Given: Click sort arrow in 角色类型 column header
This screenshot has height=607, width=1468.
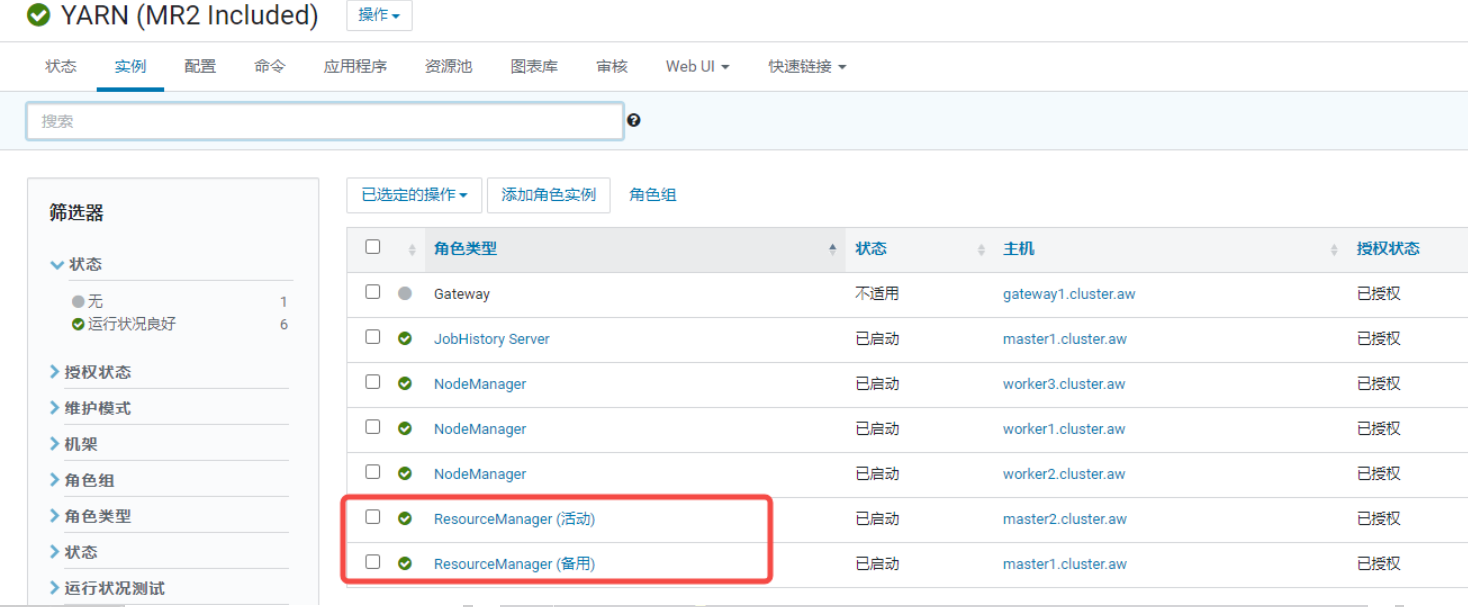Looking at the screenshot, I should [x=832, y=249].
